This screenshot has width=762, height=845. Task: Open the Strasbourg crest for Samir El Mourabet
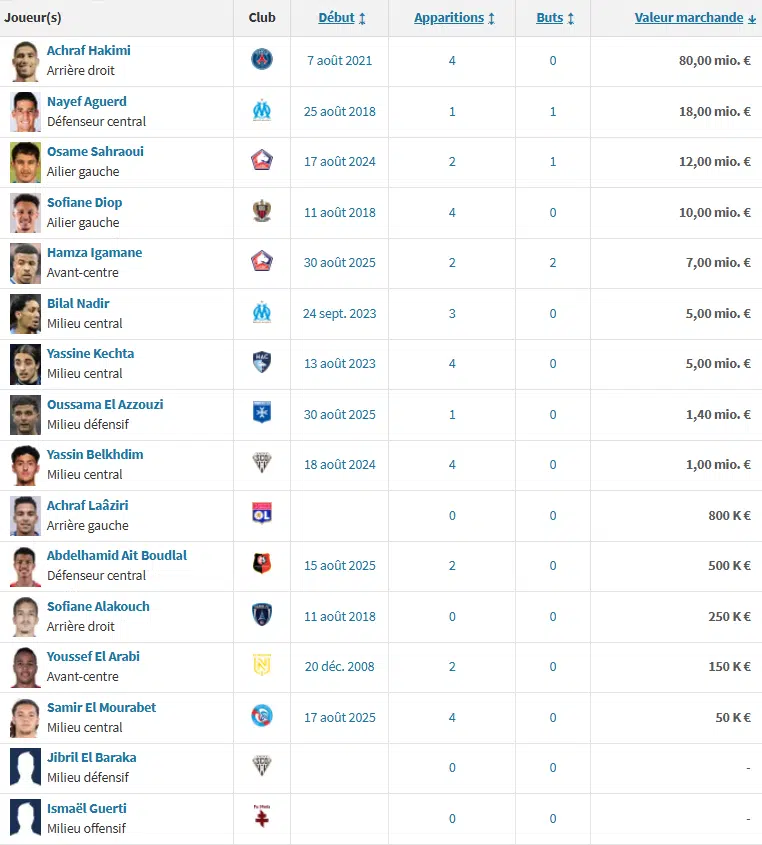point(262,717)
